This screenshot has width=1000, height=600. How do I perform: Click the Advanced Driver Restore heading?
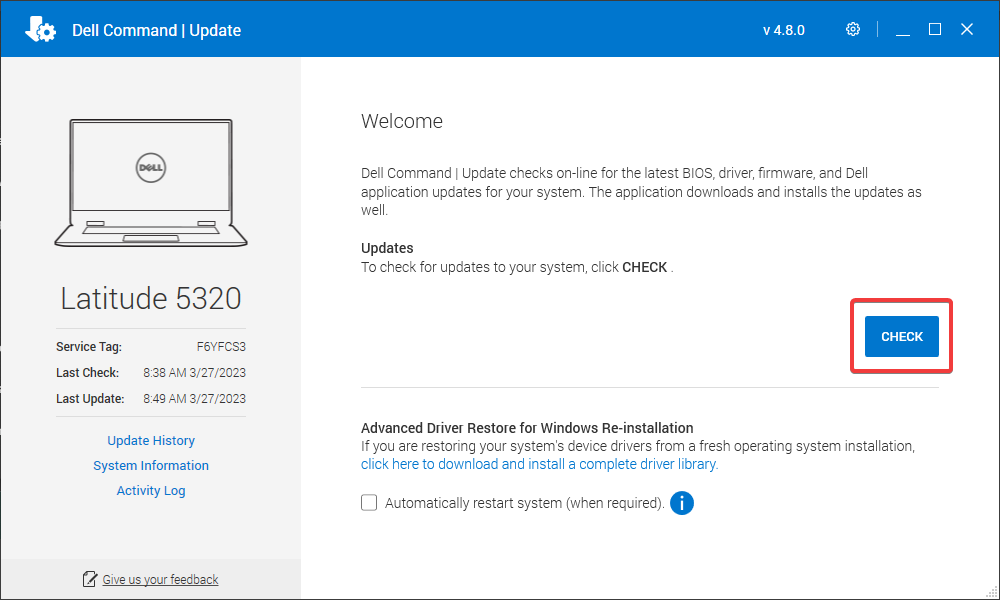click(527, 428)
